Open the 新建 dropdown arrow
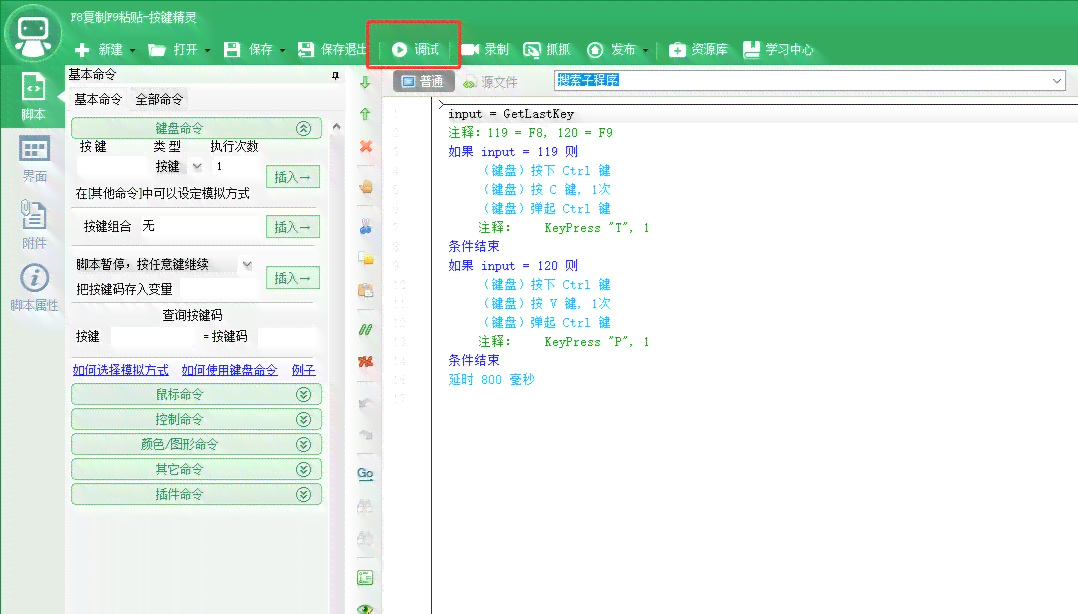The image size is (1078, 614). (133, 50)
